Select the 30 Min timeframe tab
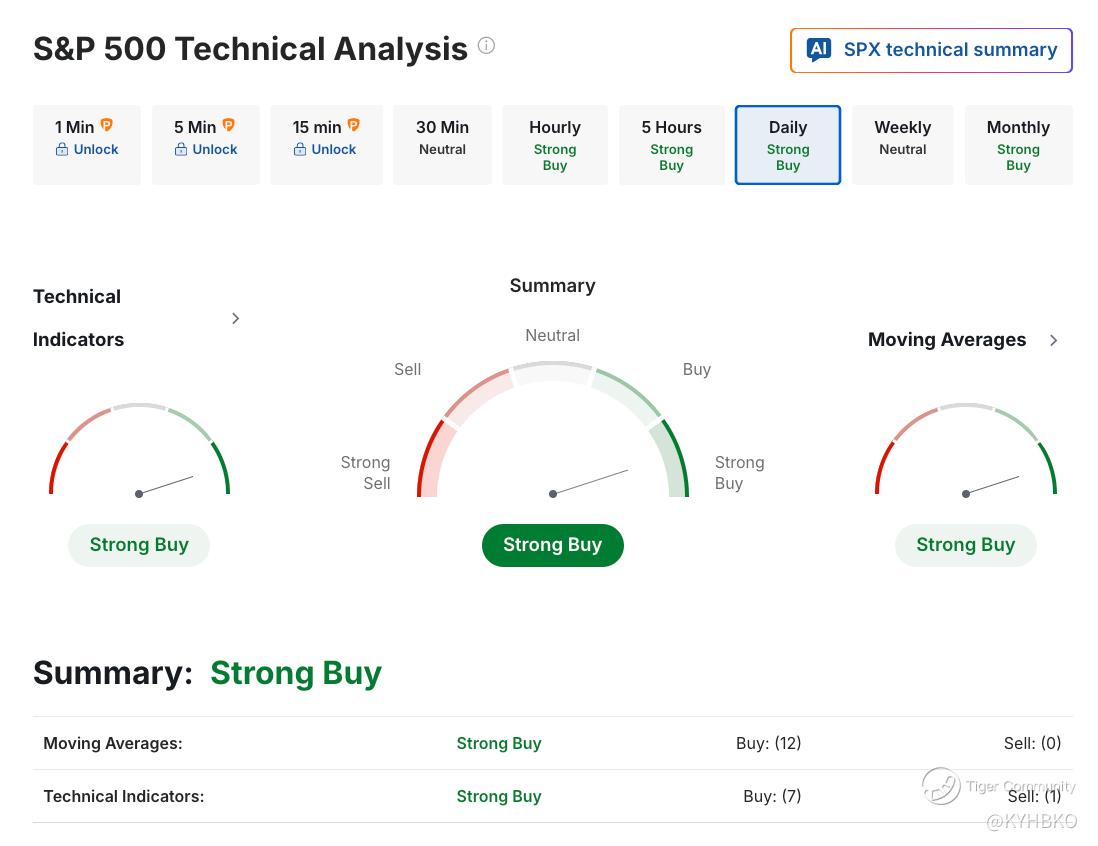Viewport: 1098px width, 846px height. coord(442,145)
